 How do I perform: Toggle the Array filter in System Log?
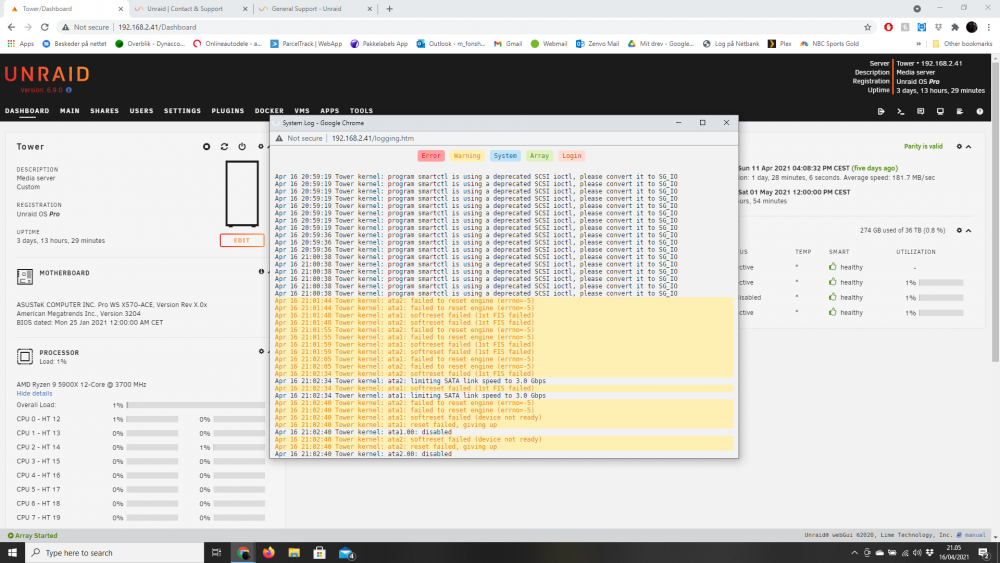coord(539,156)
